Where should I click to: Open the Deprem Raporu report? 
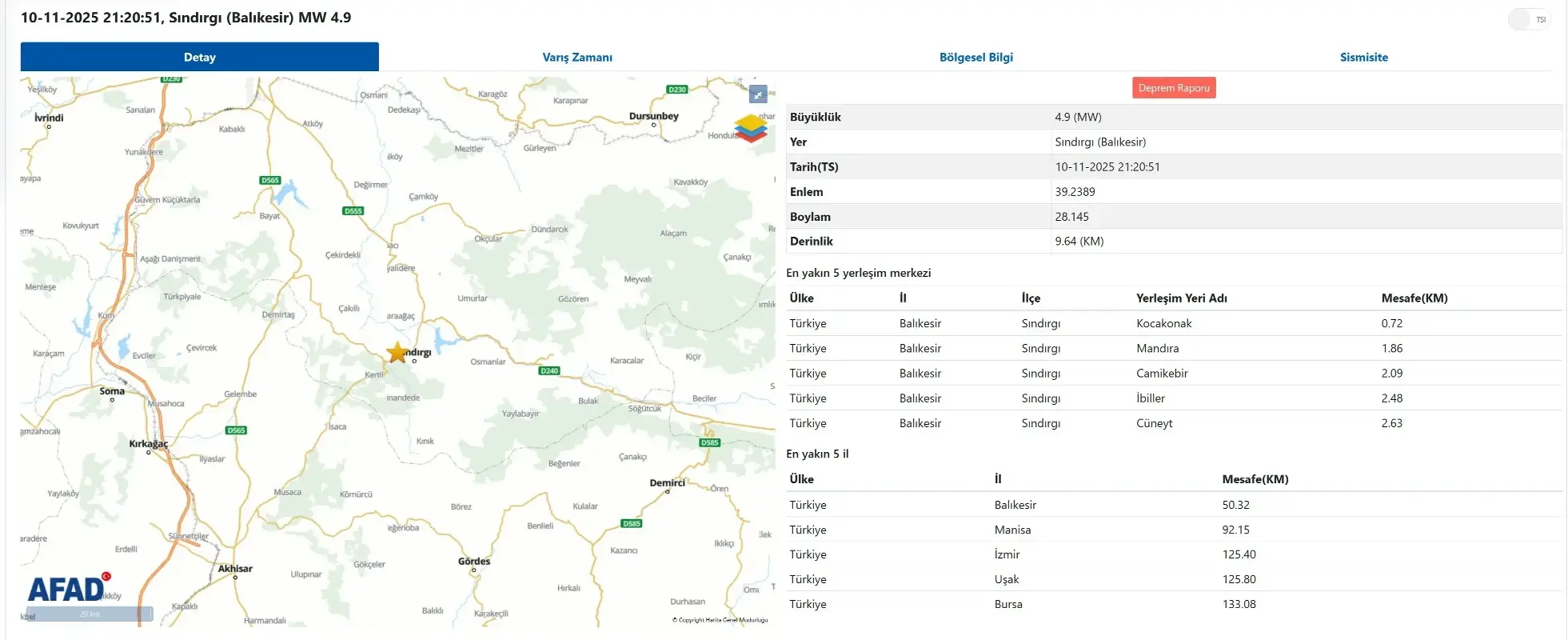(x=1173, y=88)
